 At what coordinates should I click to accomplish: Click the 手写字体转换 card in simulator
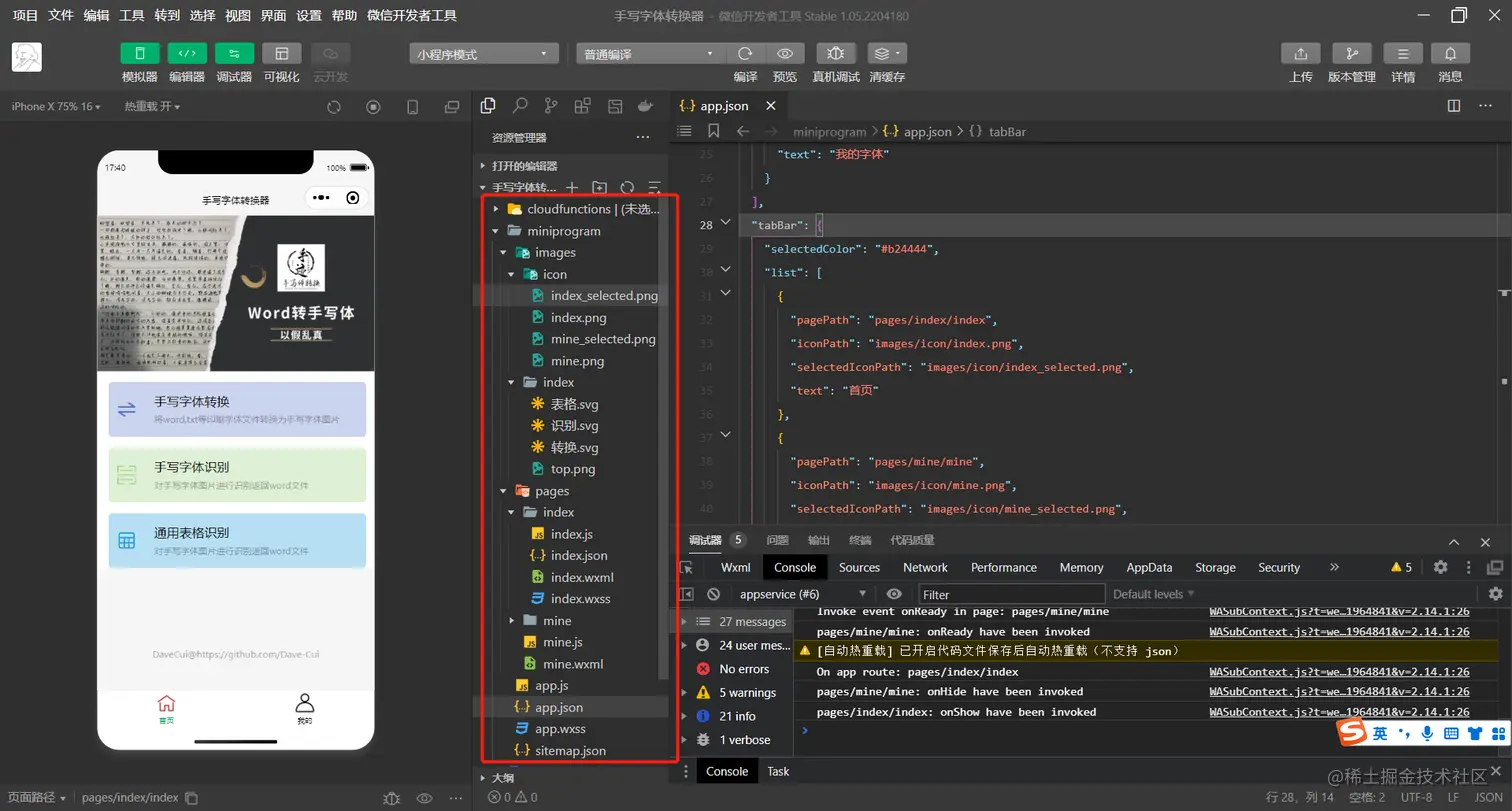pyautogui.click(x=237, y=409)
